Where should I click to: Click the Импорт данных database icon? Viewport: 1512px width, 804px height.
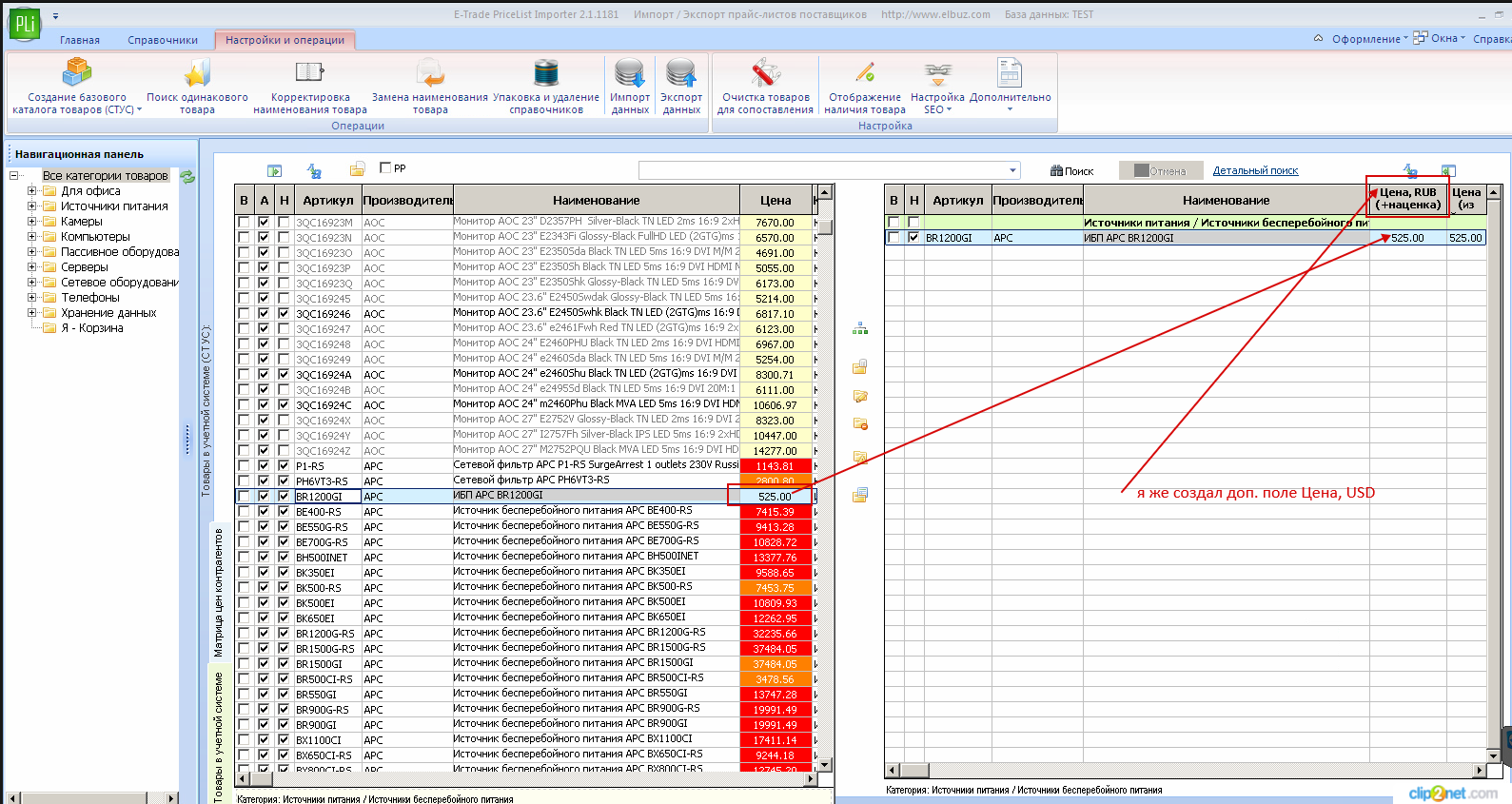tap(630, 72)
